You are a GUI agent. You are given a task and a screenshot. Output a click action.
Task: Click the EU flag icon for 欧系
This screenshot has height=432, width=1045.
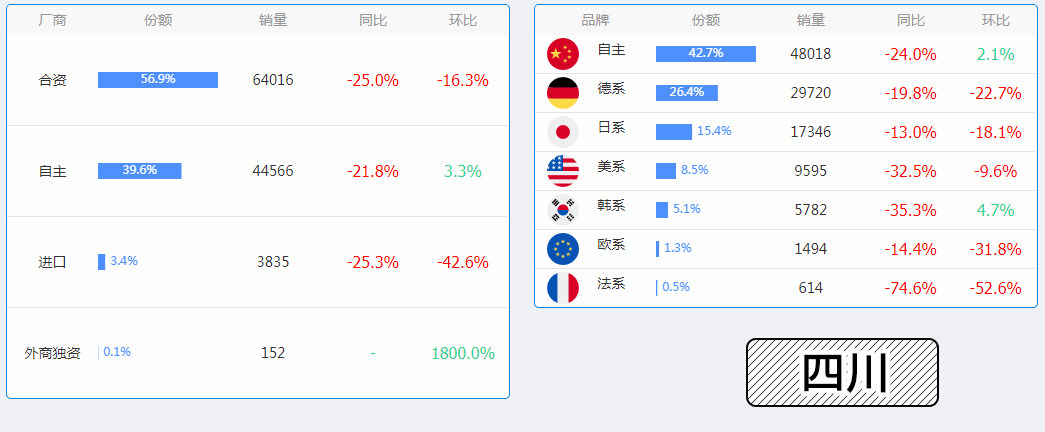tap(563, 249)
